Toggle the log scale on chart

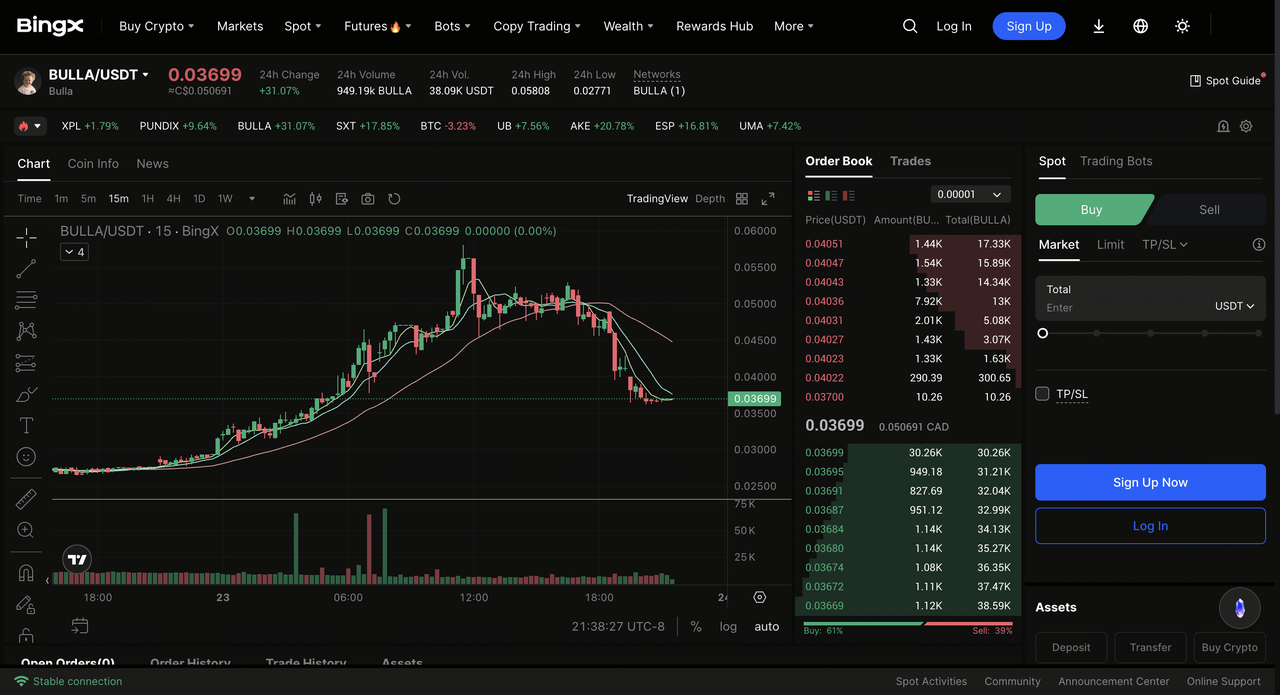(x=728, y=627)
